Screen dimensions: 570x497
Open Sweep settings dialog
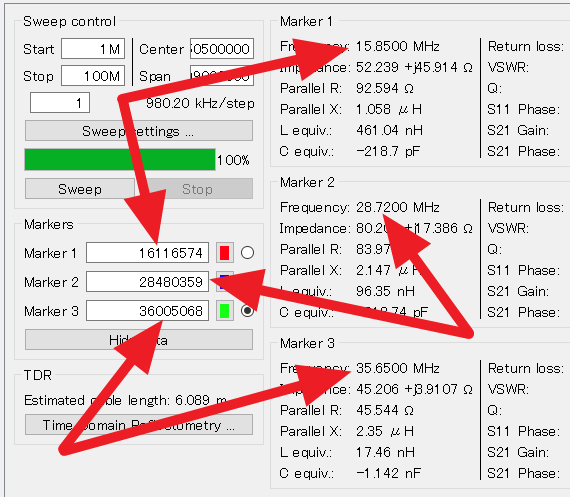click(139, 131)
